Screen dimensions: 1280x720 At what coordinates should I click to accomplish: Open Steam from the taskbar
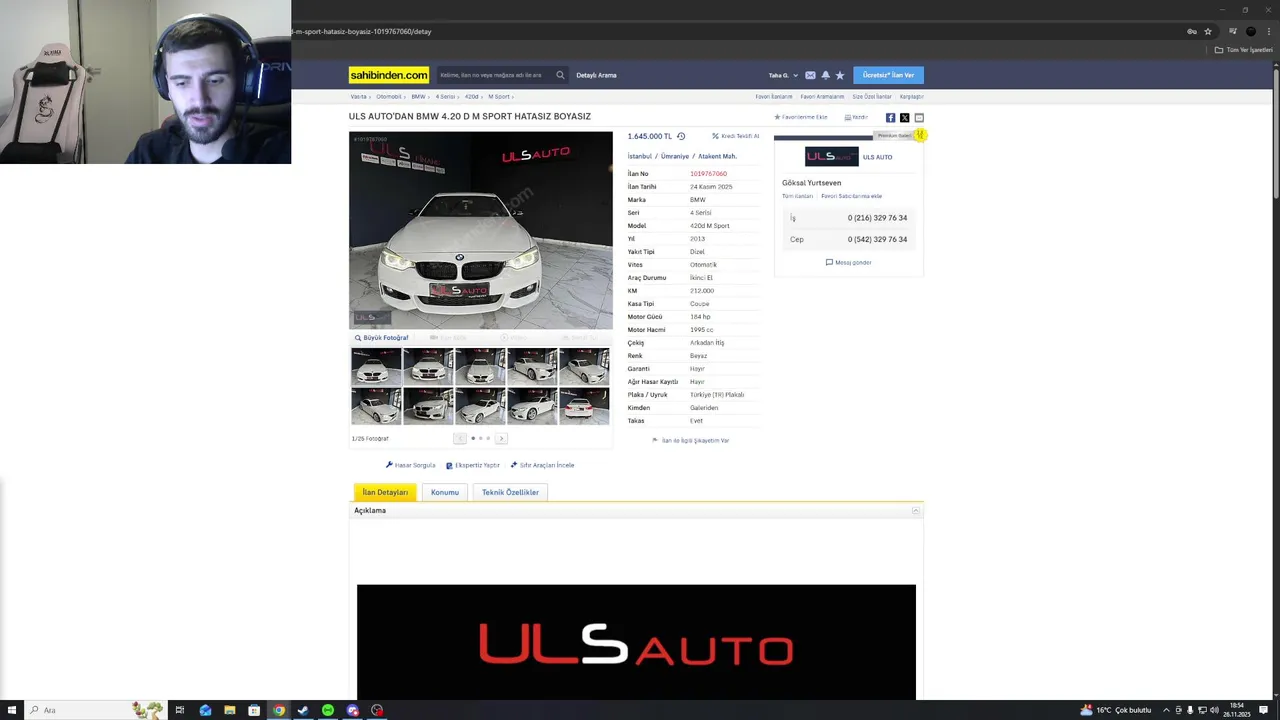[303, 710]
